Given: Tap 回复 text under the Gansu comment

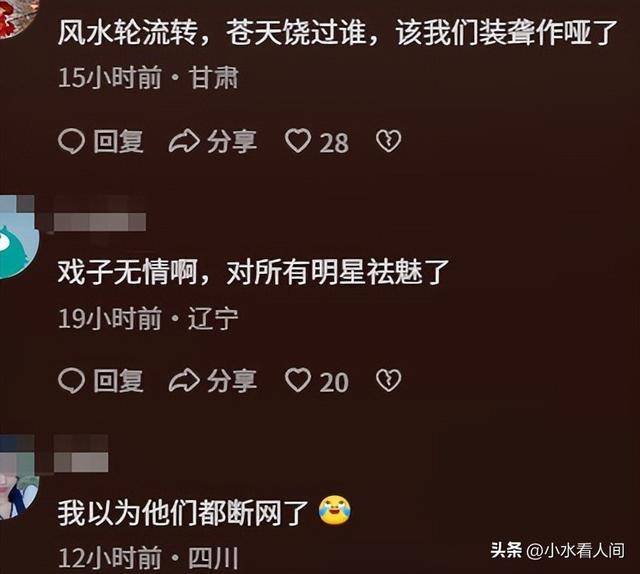Looking at the screenshot, I should tap(118, 142).
